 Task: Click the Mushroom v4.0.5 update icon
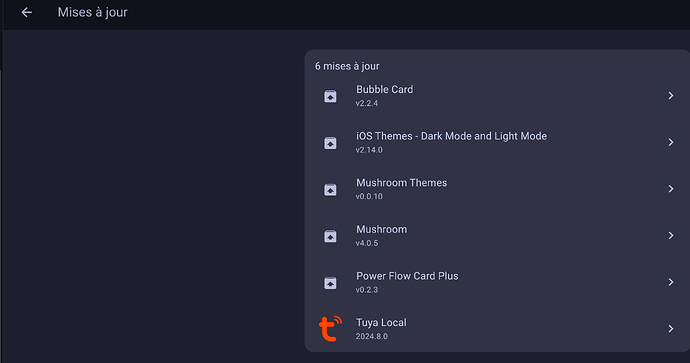coord(330,236)
